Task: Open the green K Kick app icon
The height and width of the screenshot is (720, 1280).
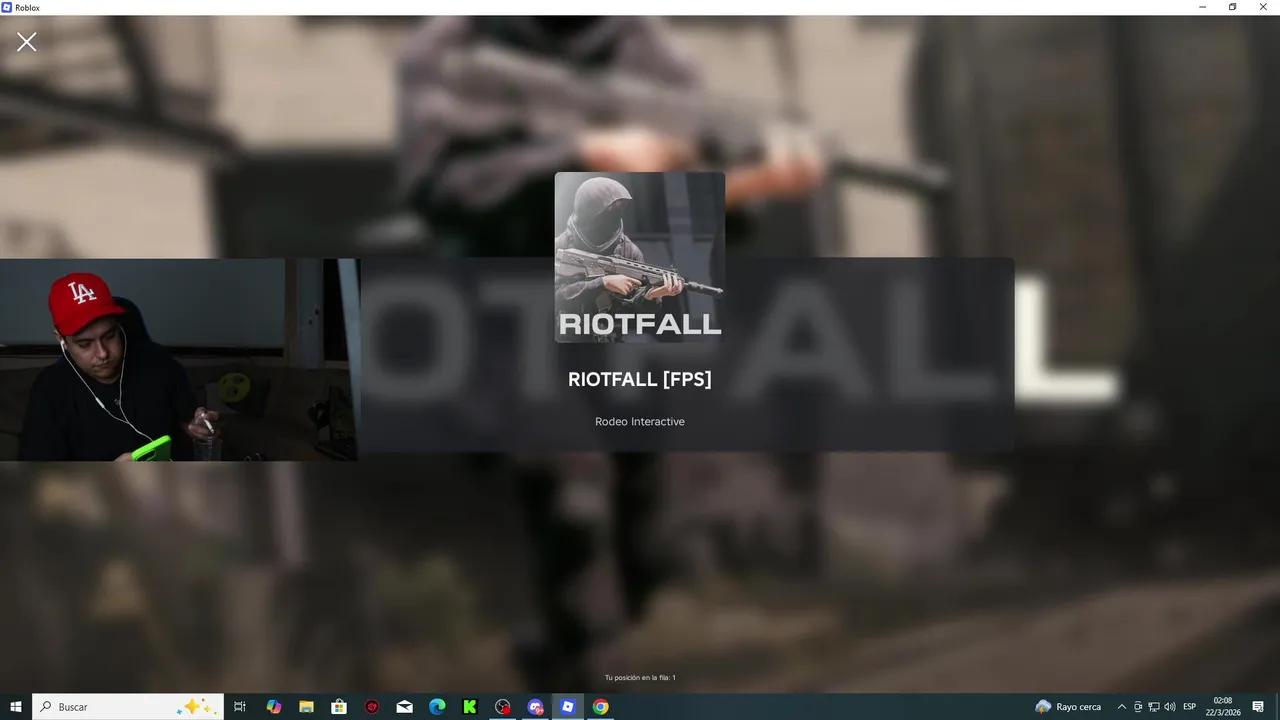Action: 470,707
